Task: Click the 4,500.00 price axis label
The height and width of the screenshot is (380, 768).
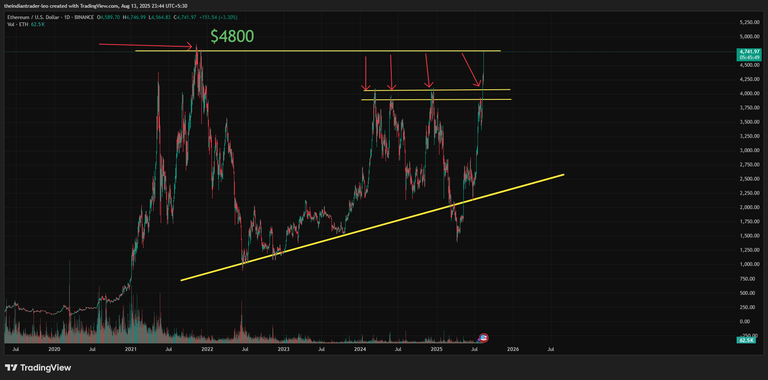Action: [750, 65]
